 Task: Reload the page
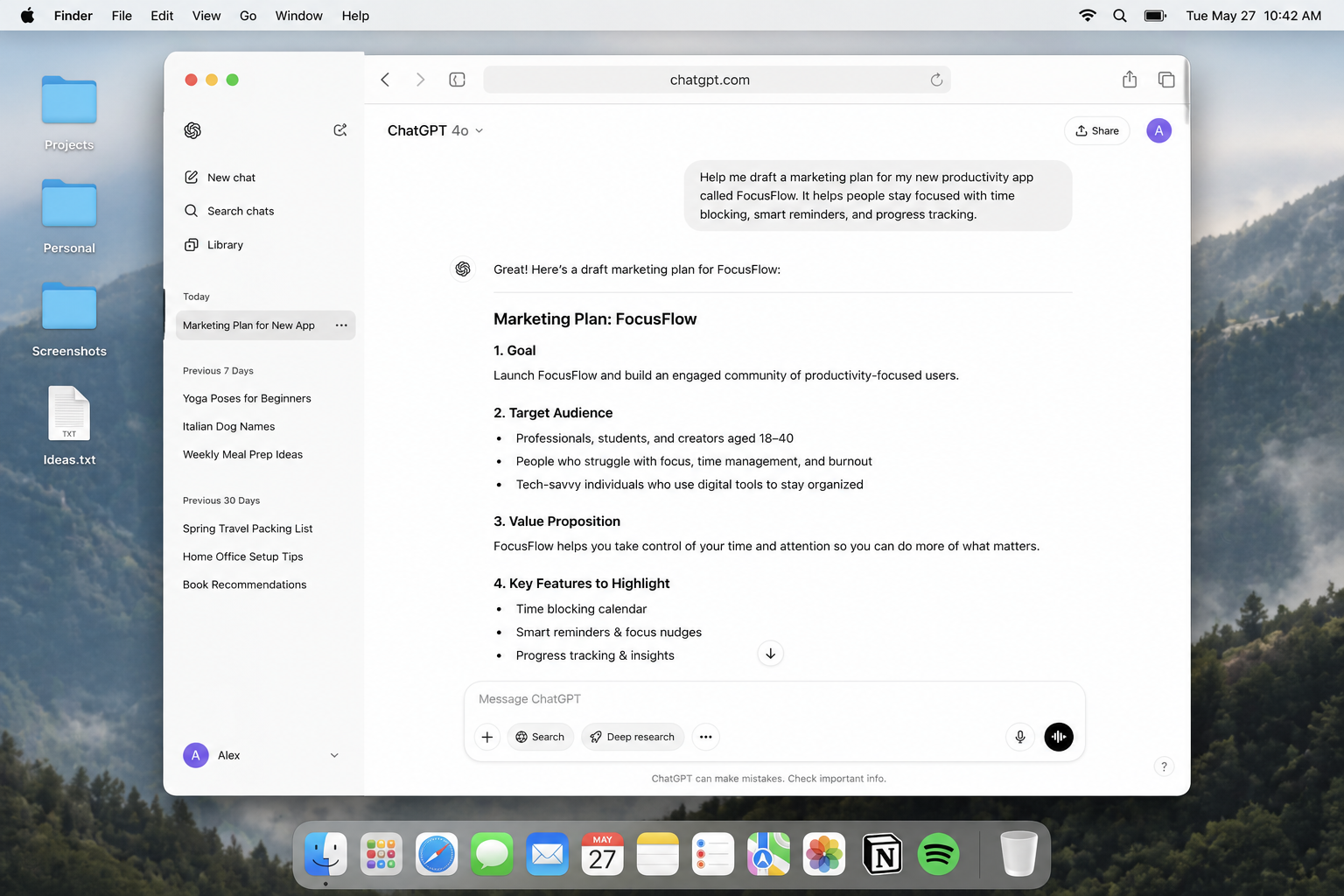point(936,80)
